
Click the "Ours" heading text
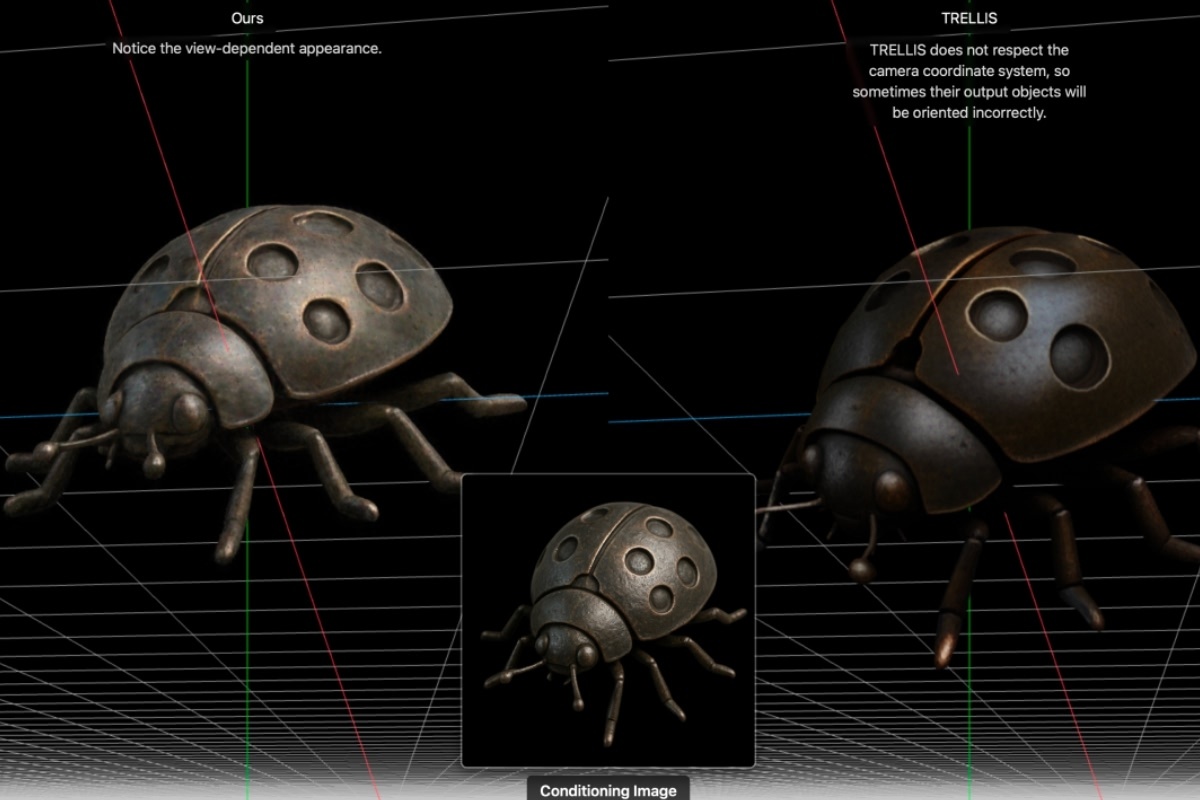[247, 19]
